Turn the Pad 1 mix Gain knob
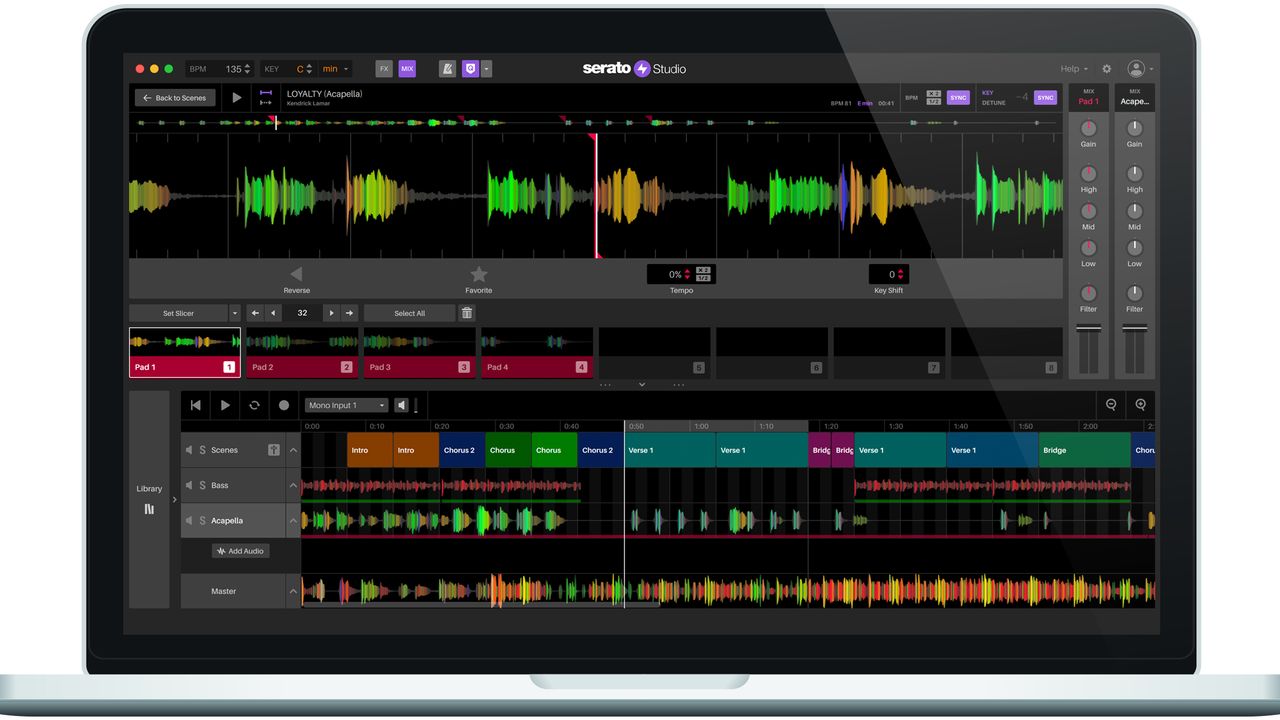Screen dimensions: 1280x720 [1089, 129]
